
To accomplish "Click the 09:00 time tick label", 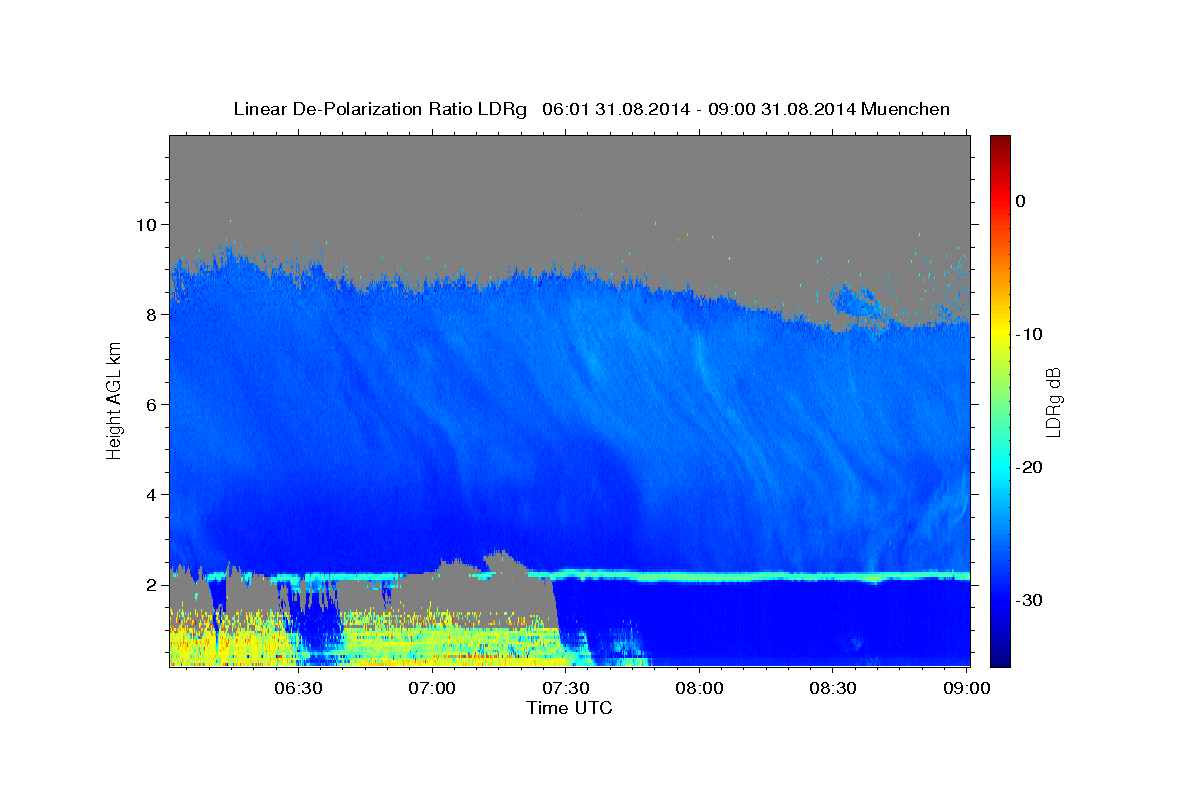I will [966, 688].
